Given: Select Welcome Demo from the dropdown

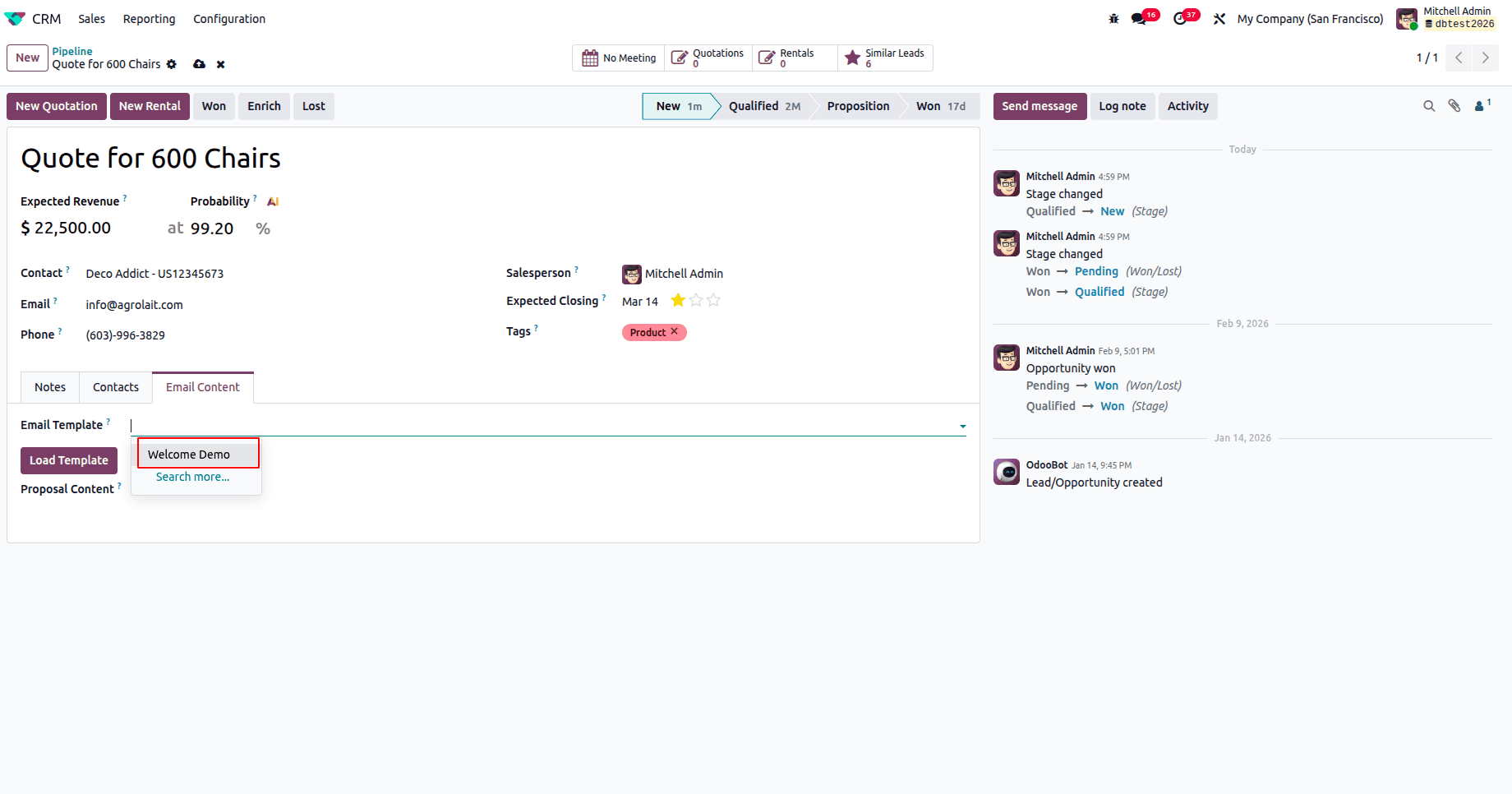Looking at the screenshot, I should click(187, 454).
